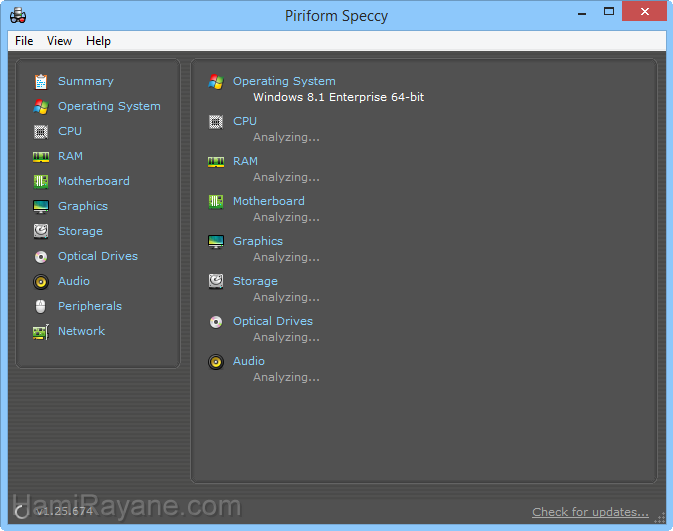Click the Motherboard heading link in summary
The height and width of the screenshot is (531, 673).
click(x=269, y=201)
